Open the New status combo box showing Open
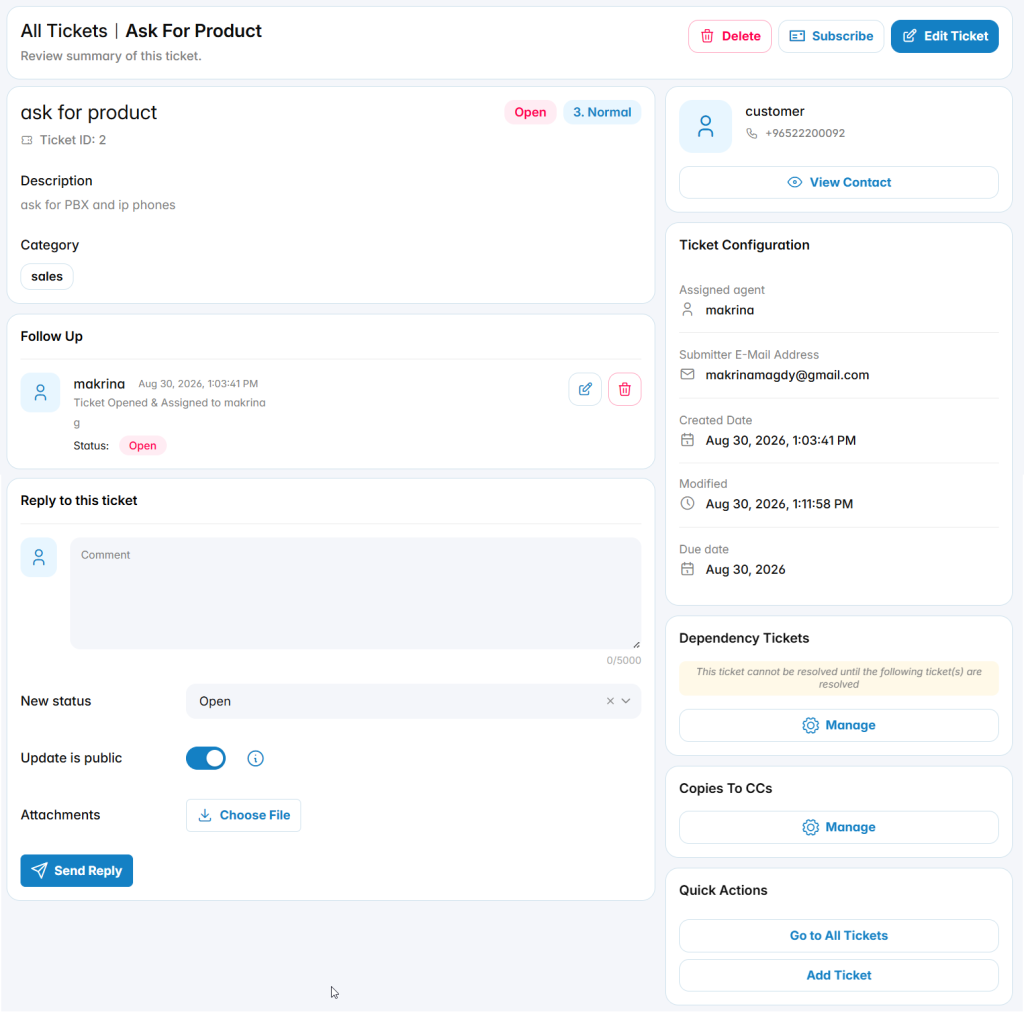The height and width of the screenshot is (1012, 1024). pyautogui.click(x=413, y=701)
